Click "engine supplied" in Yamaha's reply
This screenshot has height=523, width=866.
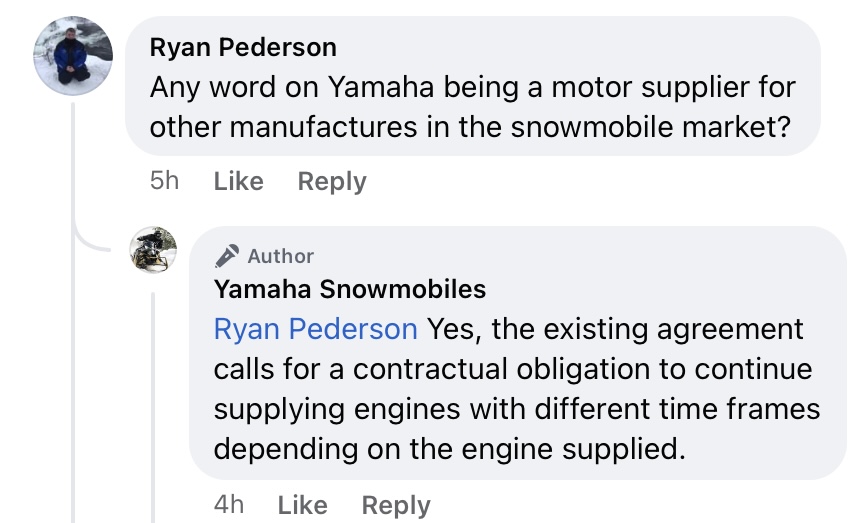[580, 448]
